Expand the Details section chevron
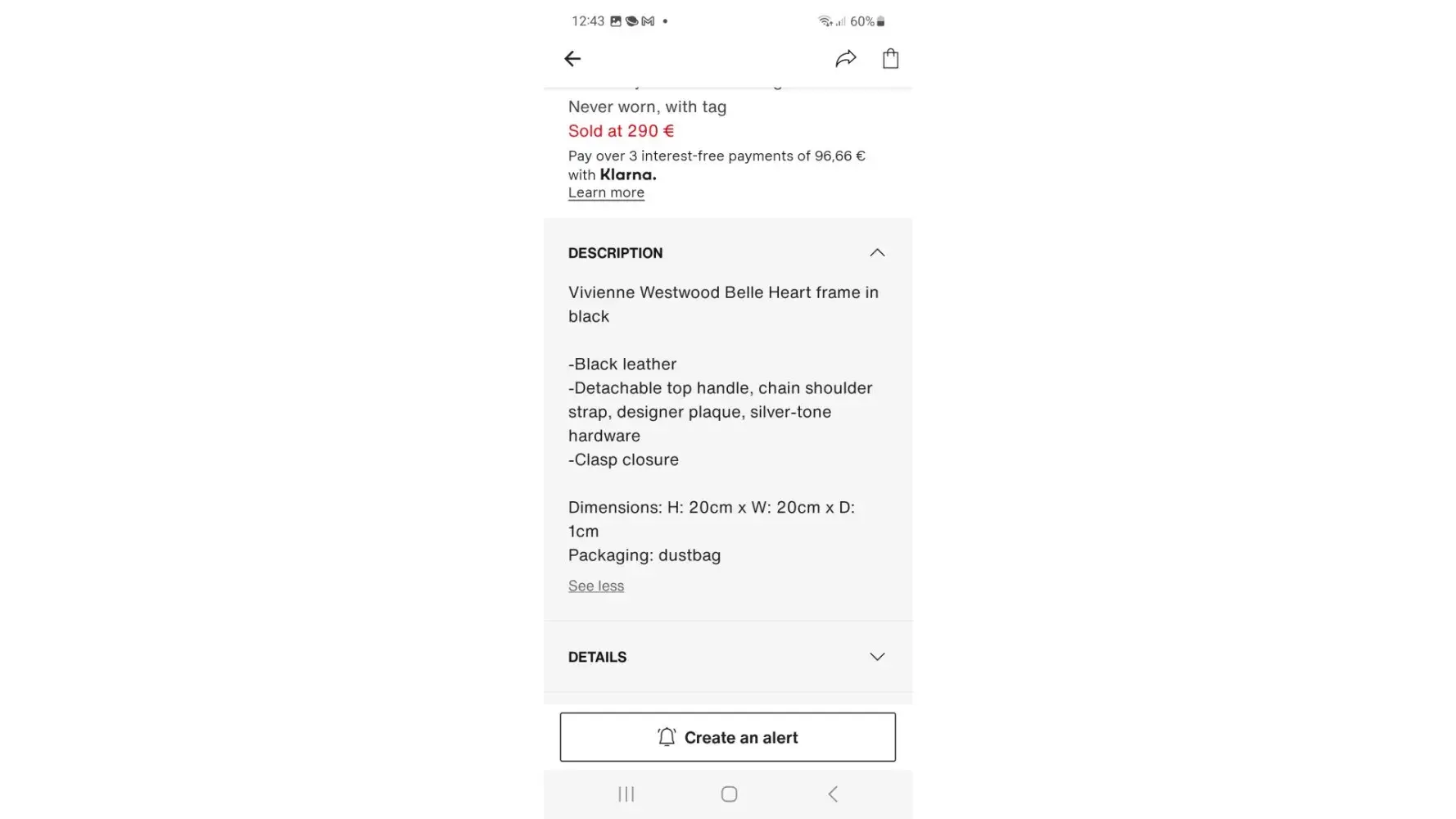Viewport: 1456px width, 819px height. click(877, 657)
